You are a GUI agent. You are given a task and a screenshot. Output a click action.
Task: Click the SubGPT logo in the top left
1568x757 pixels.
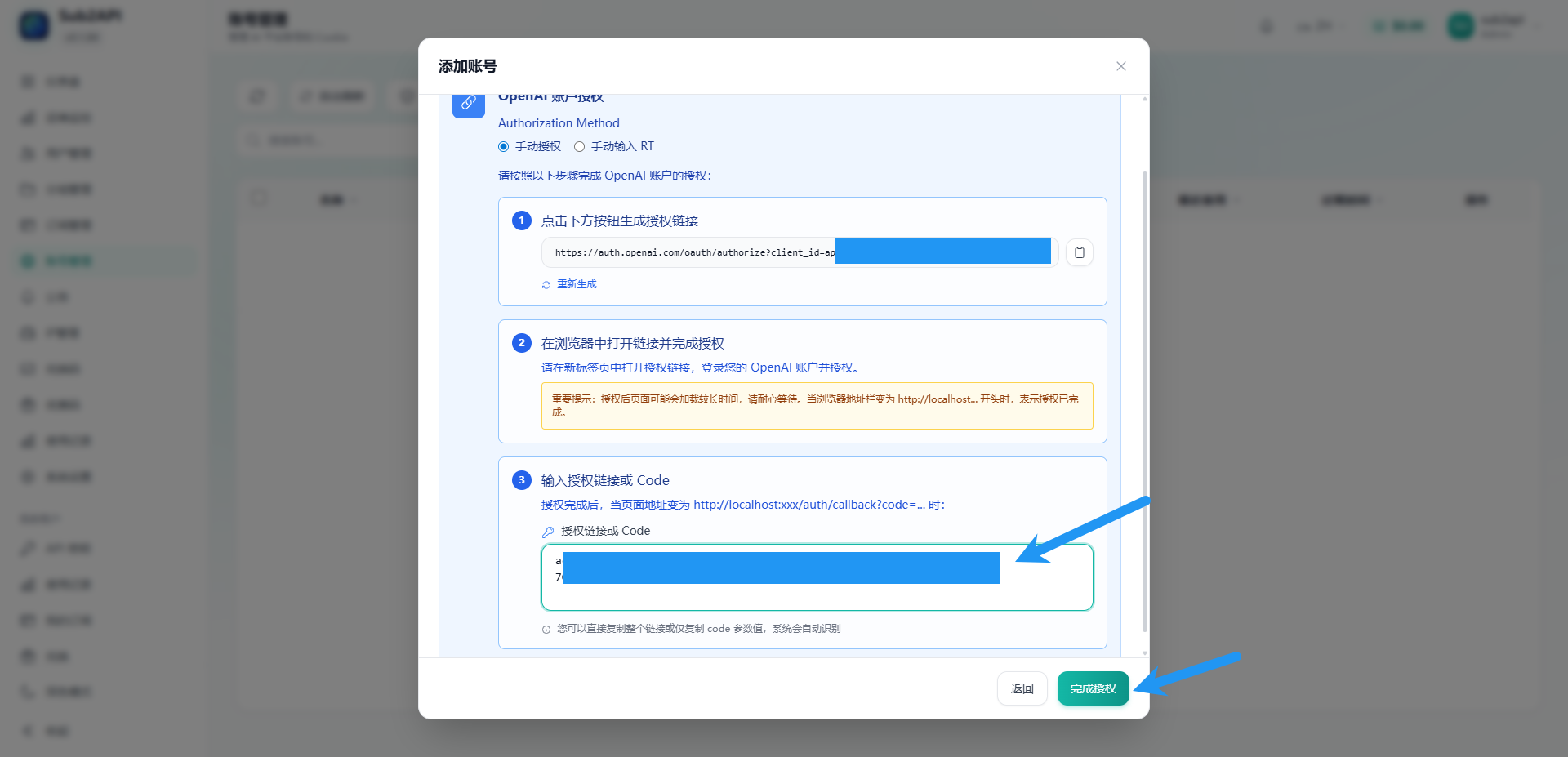pos(33,25)
